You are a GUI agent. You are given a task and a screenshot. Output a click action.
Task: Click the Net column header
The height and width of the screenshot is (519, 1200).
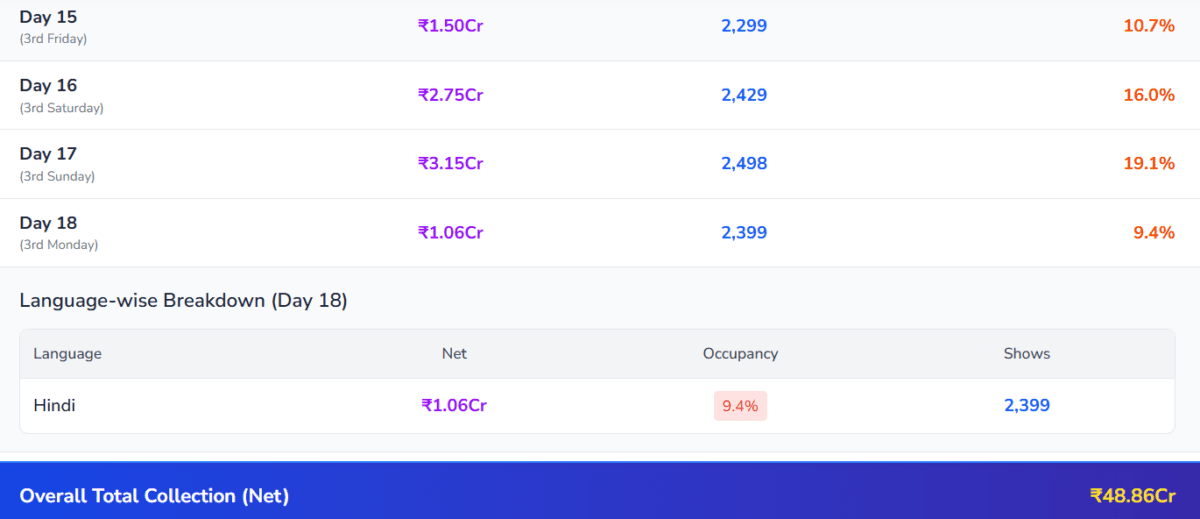pos(454,354)
